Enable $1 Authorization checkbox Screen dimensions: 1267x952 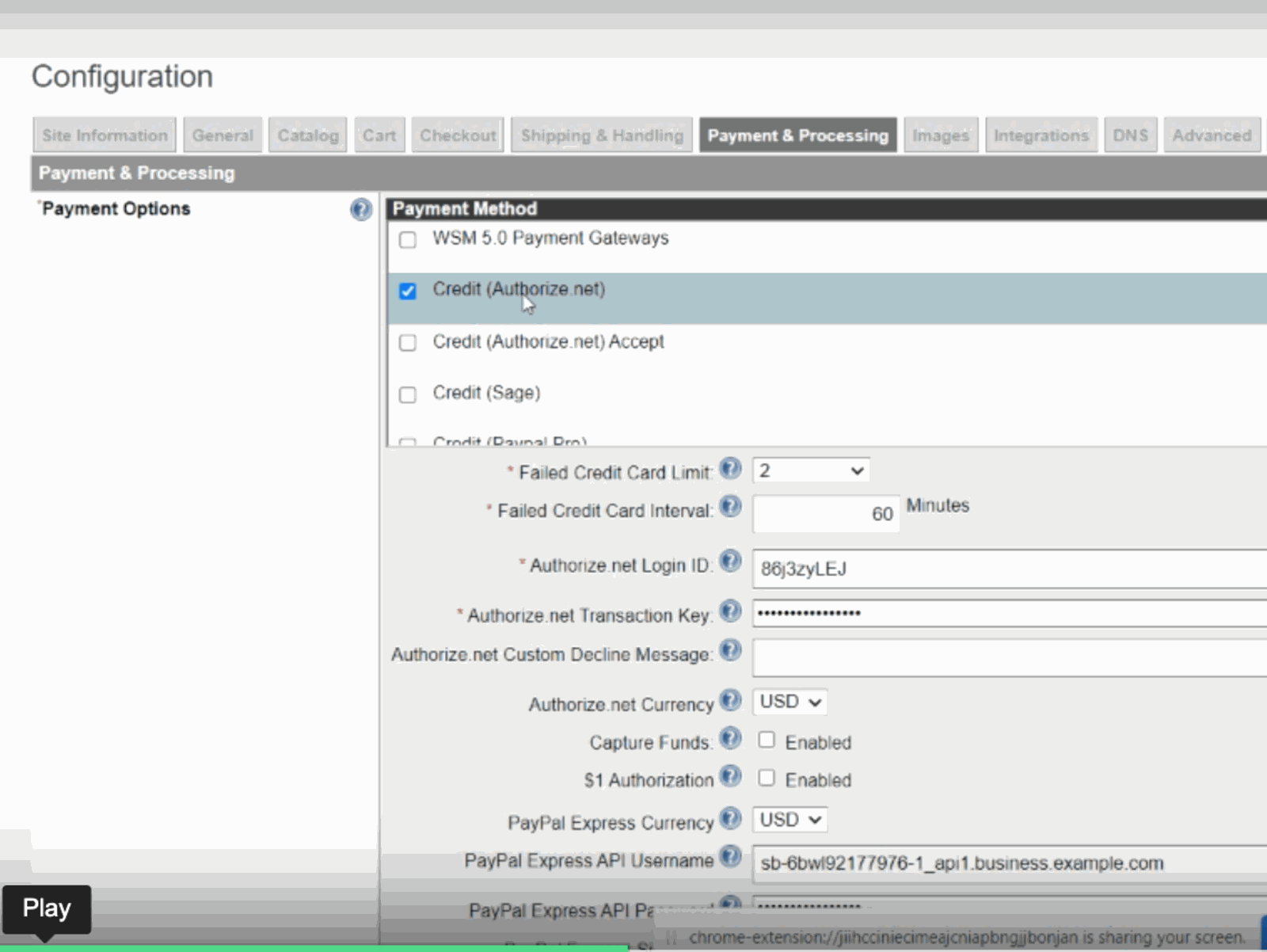766,778
